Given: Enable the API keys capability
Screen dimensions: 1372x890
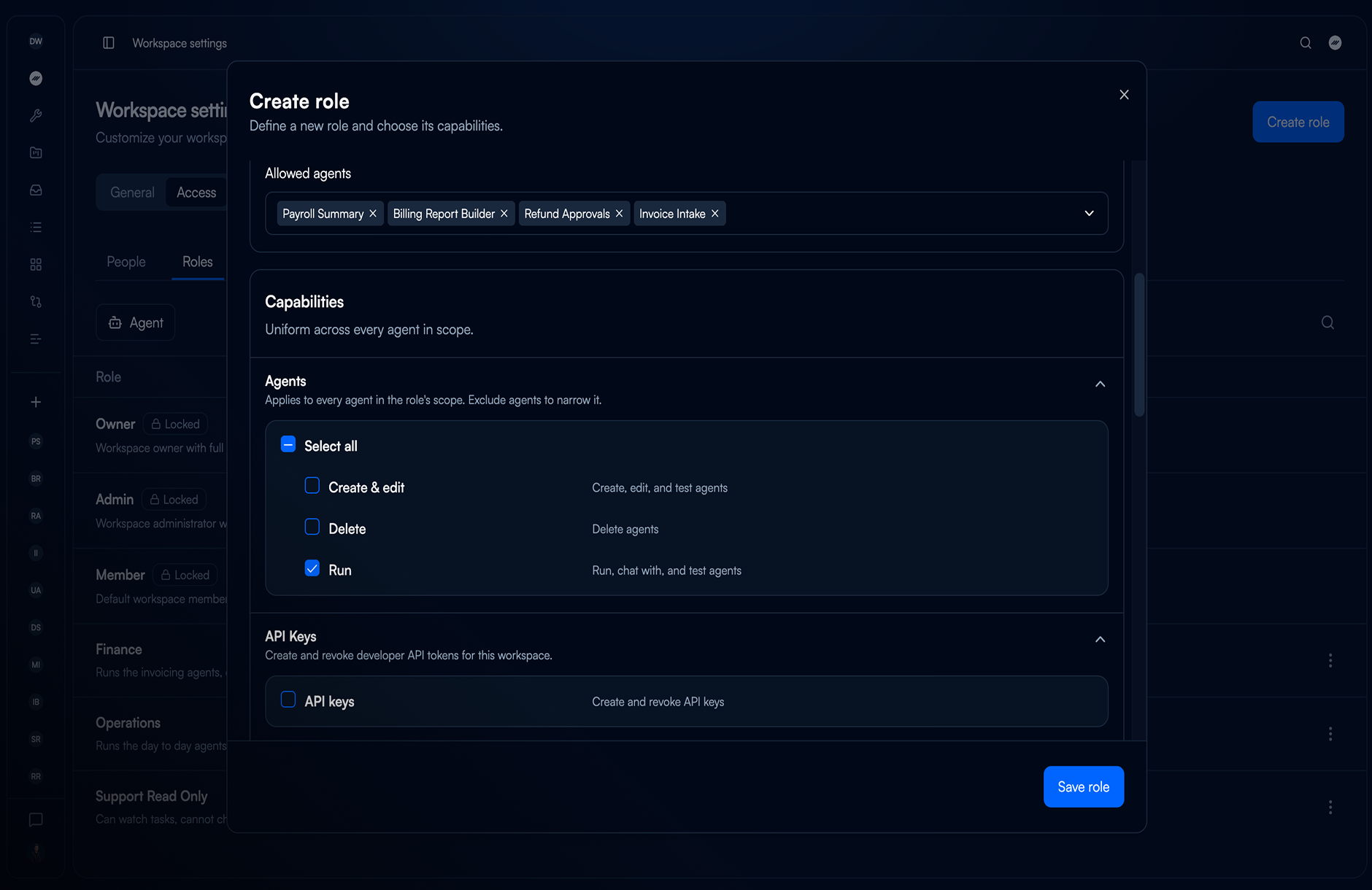Looking at the screenshot, I should click(x=288, y=700).
